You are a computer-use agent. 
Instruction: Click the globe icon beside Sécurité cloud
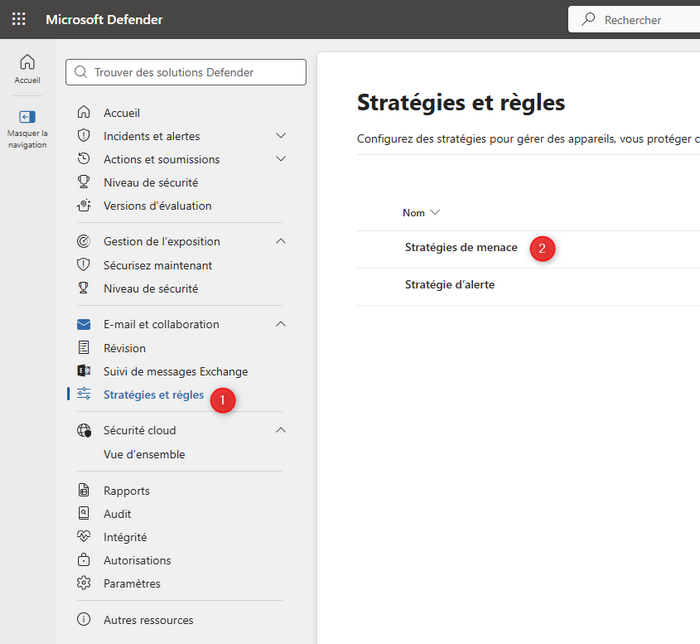coord(84,430)
